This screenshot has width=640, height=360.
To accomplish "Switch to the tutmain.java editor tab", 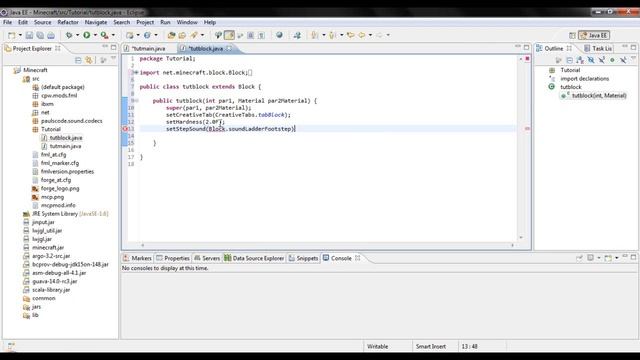I will coord(149,49).
